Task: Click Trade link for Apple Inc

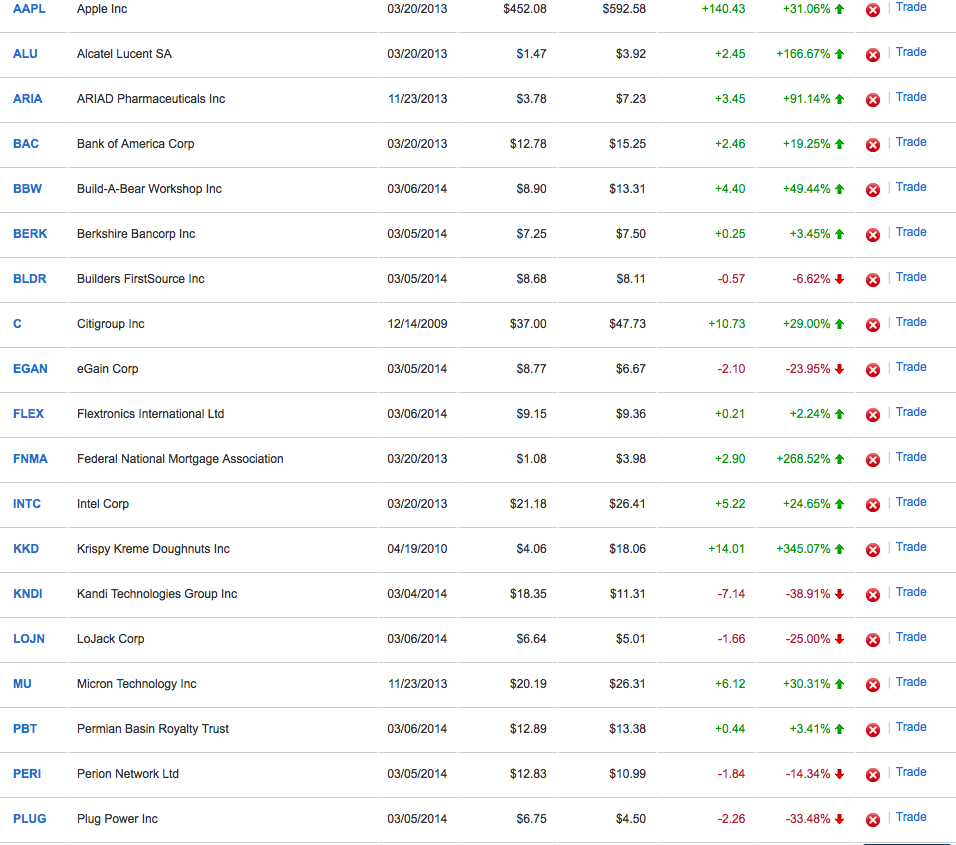Action: point(911,7)
